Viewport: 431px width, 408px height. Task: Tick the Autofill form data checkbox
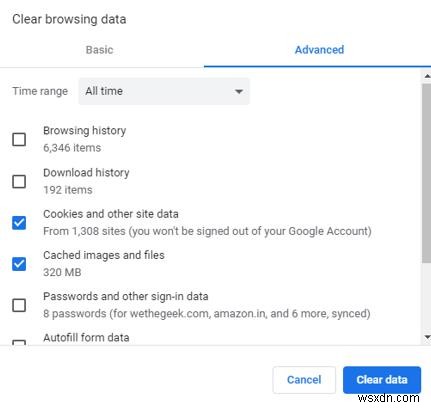[x=19, y=342]
